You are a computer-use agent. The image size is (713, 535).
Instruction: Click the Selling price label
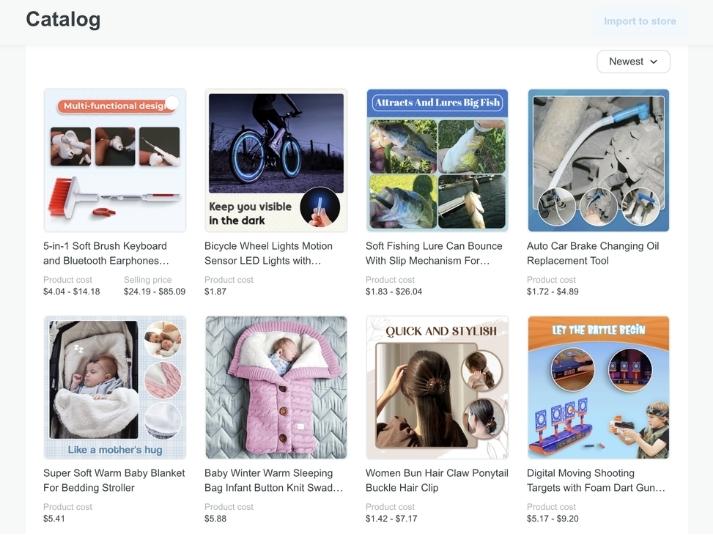pos(148,280)
